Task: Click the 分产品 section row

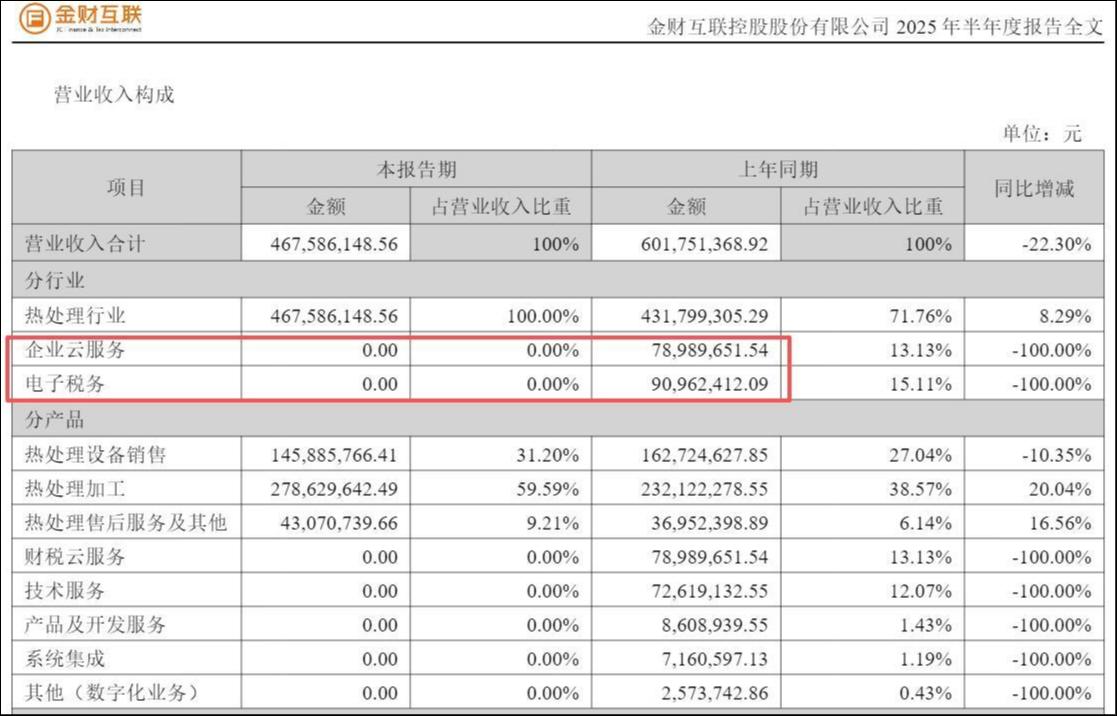Action: click(x=55, y=419)
